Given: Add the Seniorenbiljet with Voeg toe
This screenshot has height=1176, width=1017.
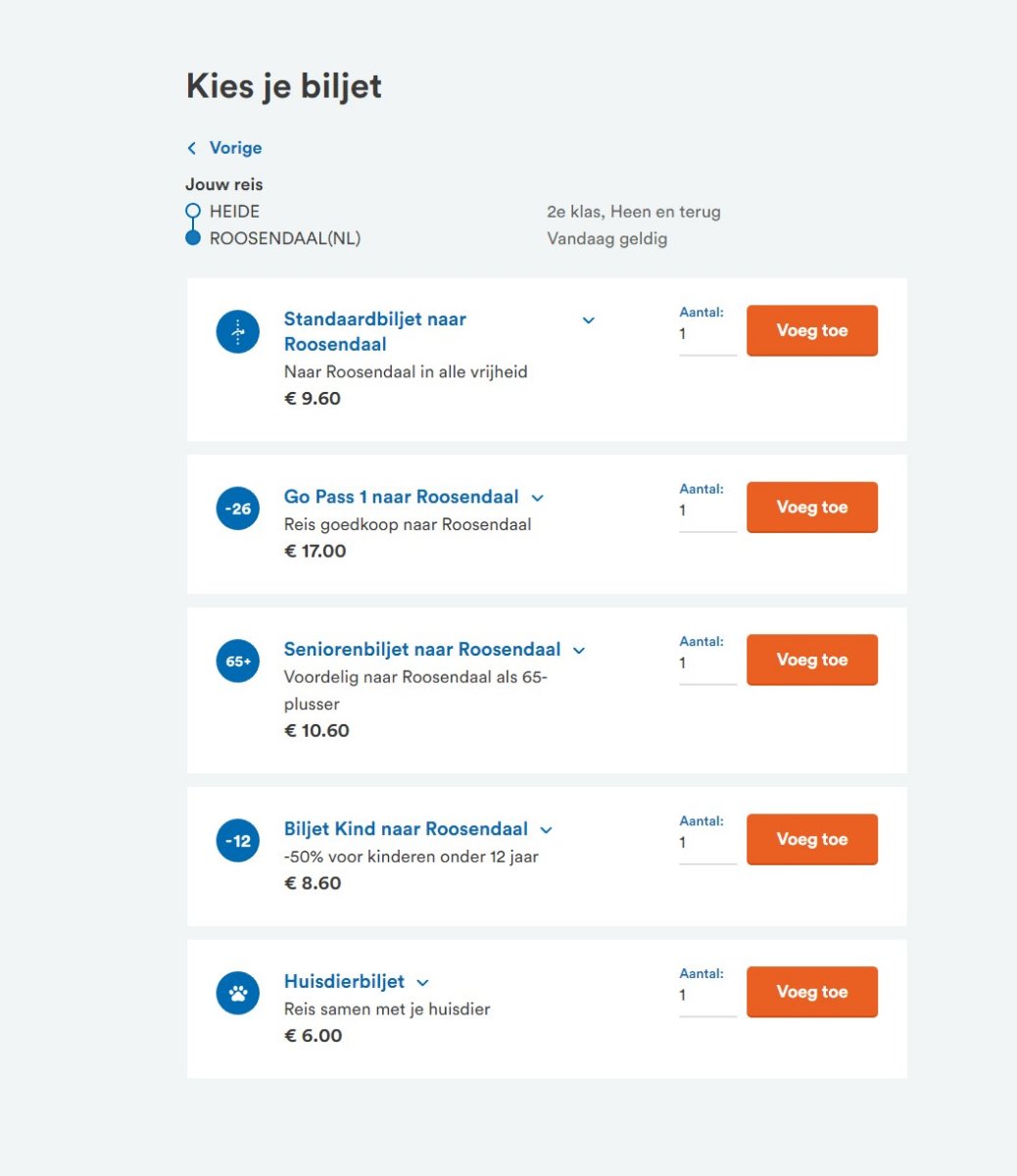Looking at the screenshot, I should pyautogui.click(x=811, y=661).
